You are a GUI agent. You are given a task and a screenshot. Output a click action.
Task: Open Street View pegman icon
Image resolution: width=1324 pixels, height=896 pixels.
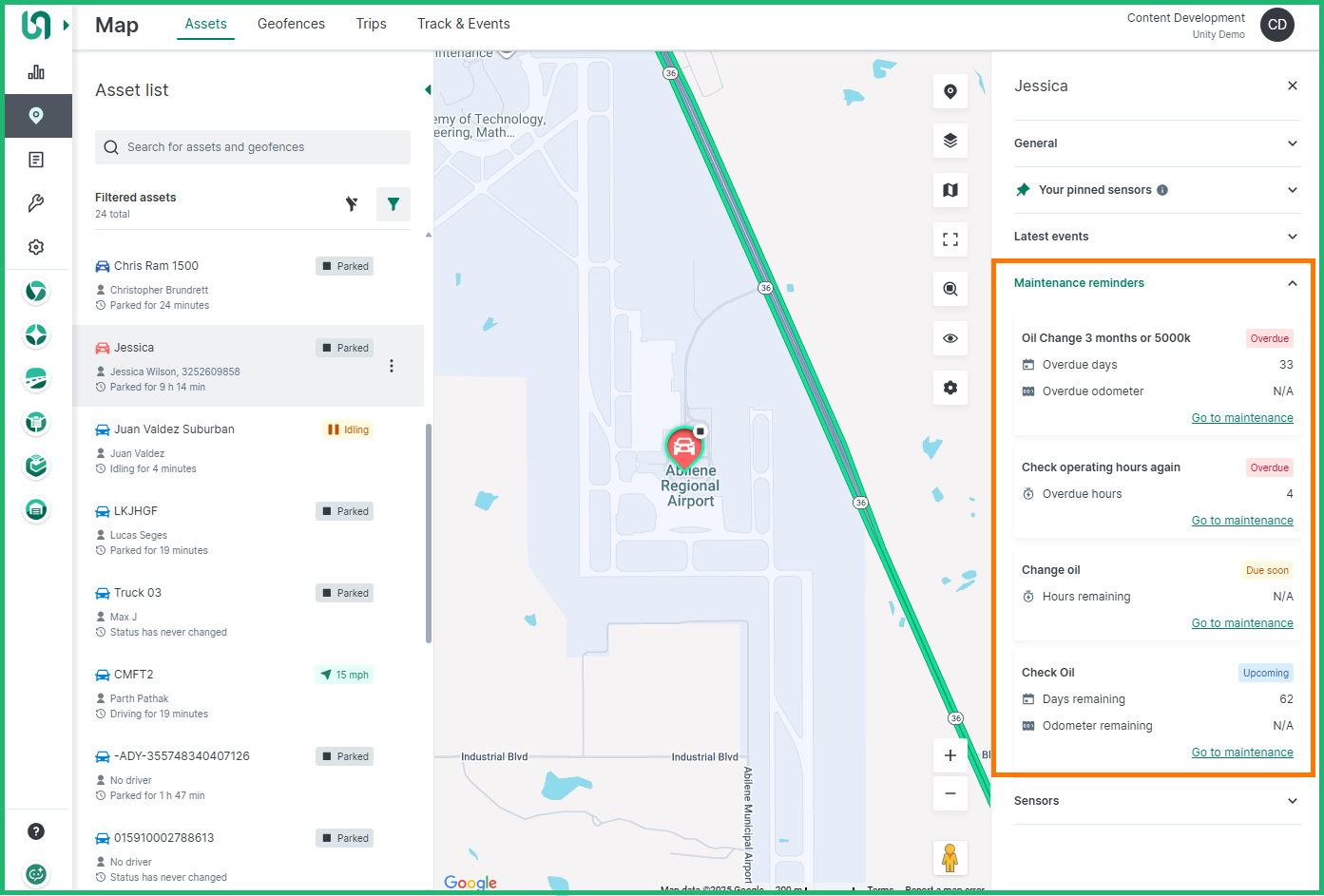point(950,858)
